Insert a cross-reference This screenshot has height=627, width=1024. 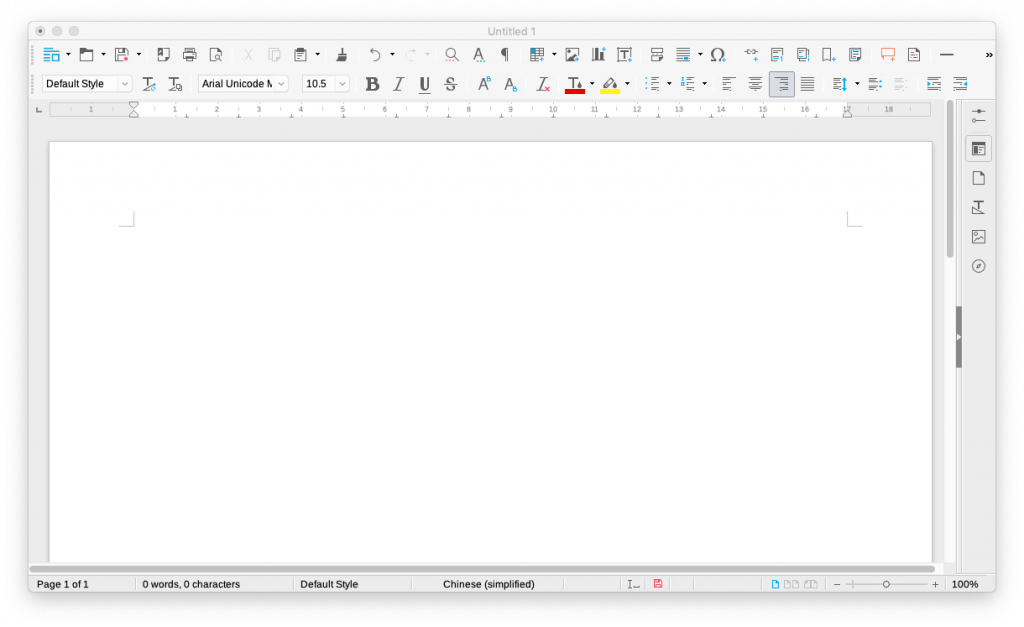(x=855, y=55)
